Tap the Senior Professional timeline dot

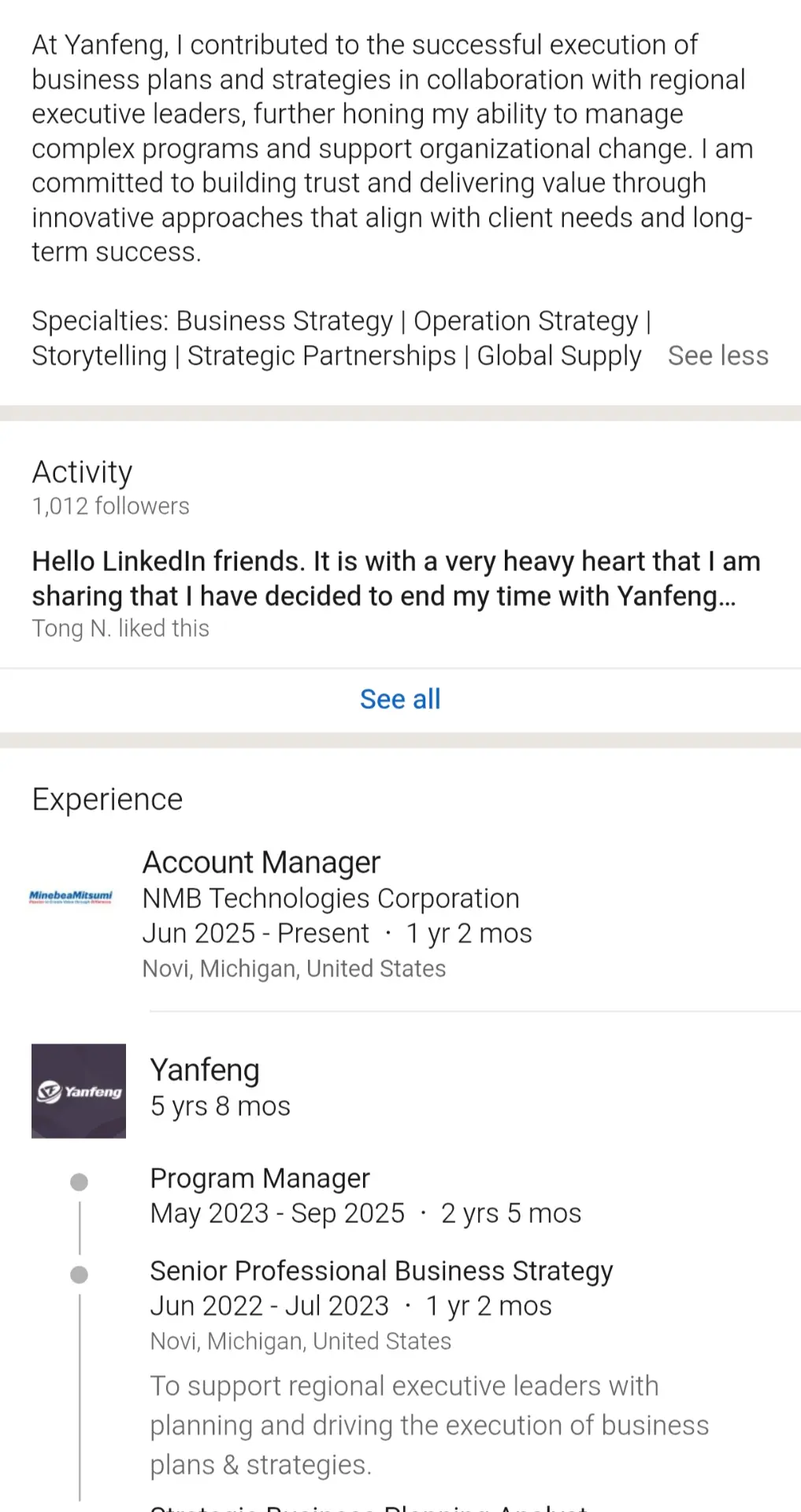click(x=79, y=1275)
